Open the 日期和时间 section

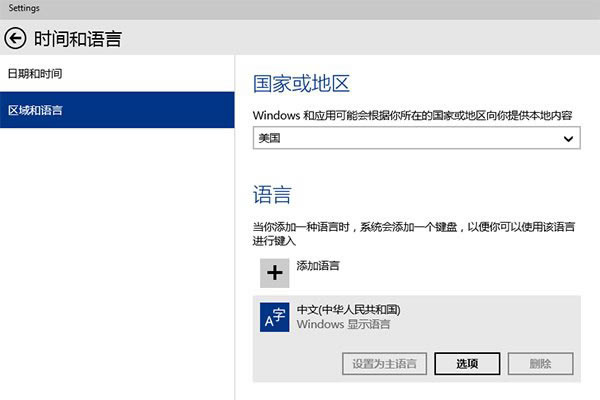pos(117,73)
